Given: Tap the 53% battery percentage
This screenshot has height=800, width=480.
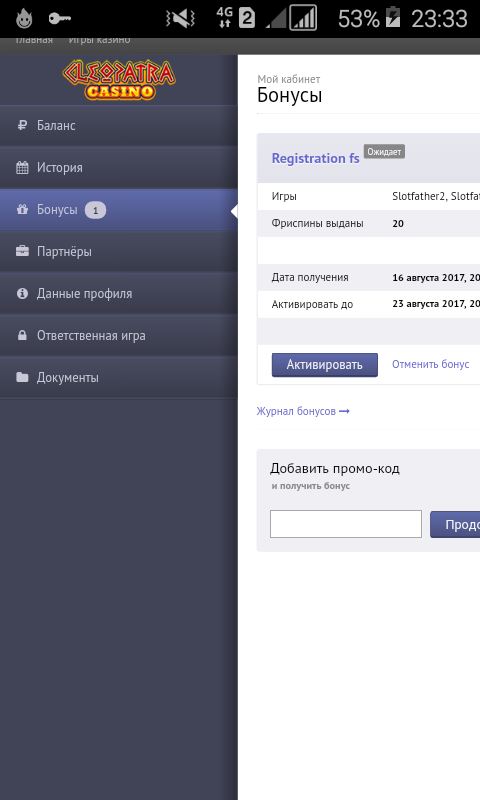Looking at the screenshot, I should [359, 19].
